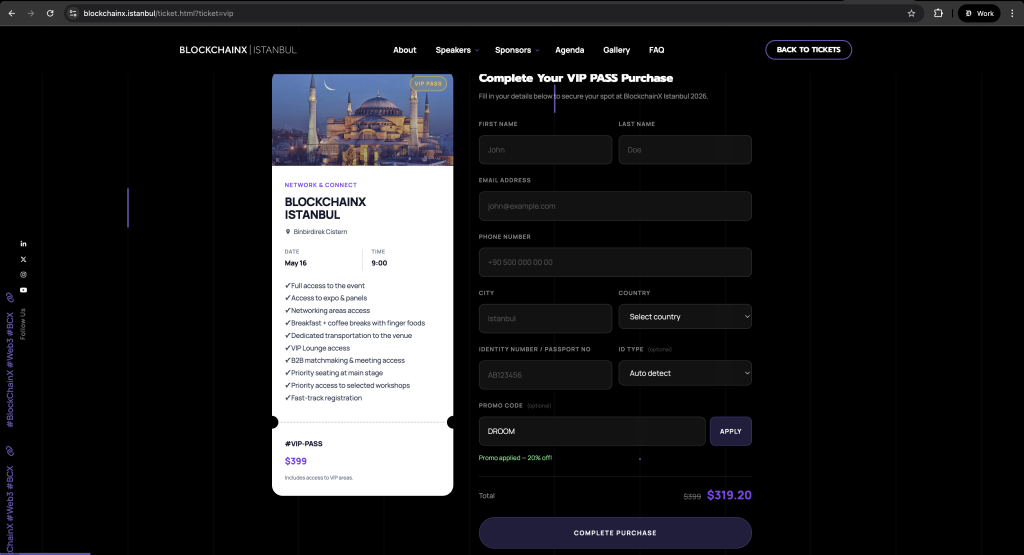This screenshot has height=555, width=1024.
Task: Open X (Twitter) icon in sidebar
Action: tap(24, 259)
